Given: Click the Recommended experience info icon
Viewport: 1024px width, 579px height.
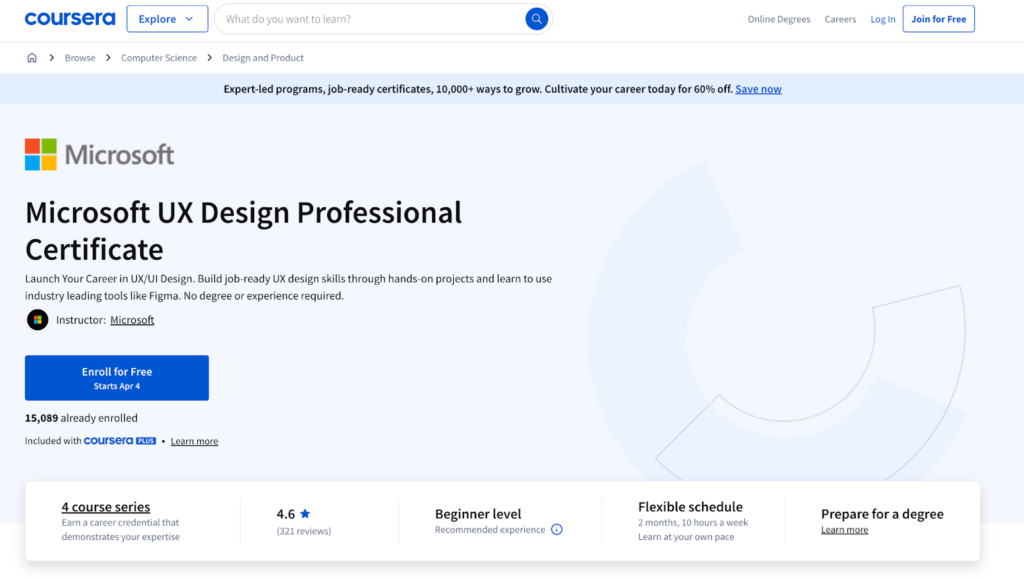Looking at the screenshot, I should (x=556, y=529).
